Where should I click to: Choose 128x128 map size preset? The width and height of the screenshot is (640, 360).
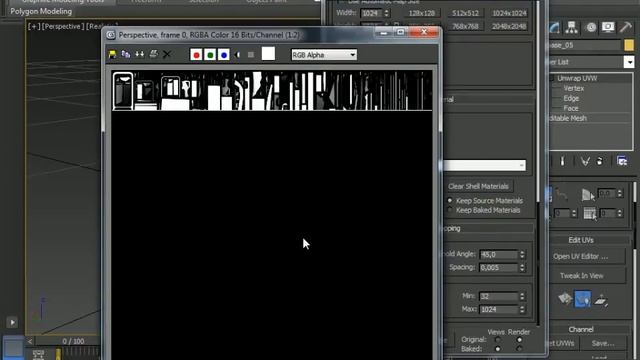(x=422, y=13)
